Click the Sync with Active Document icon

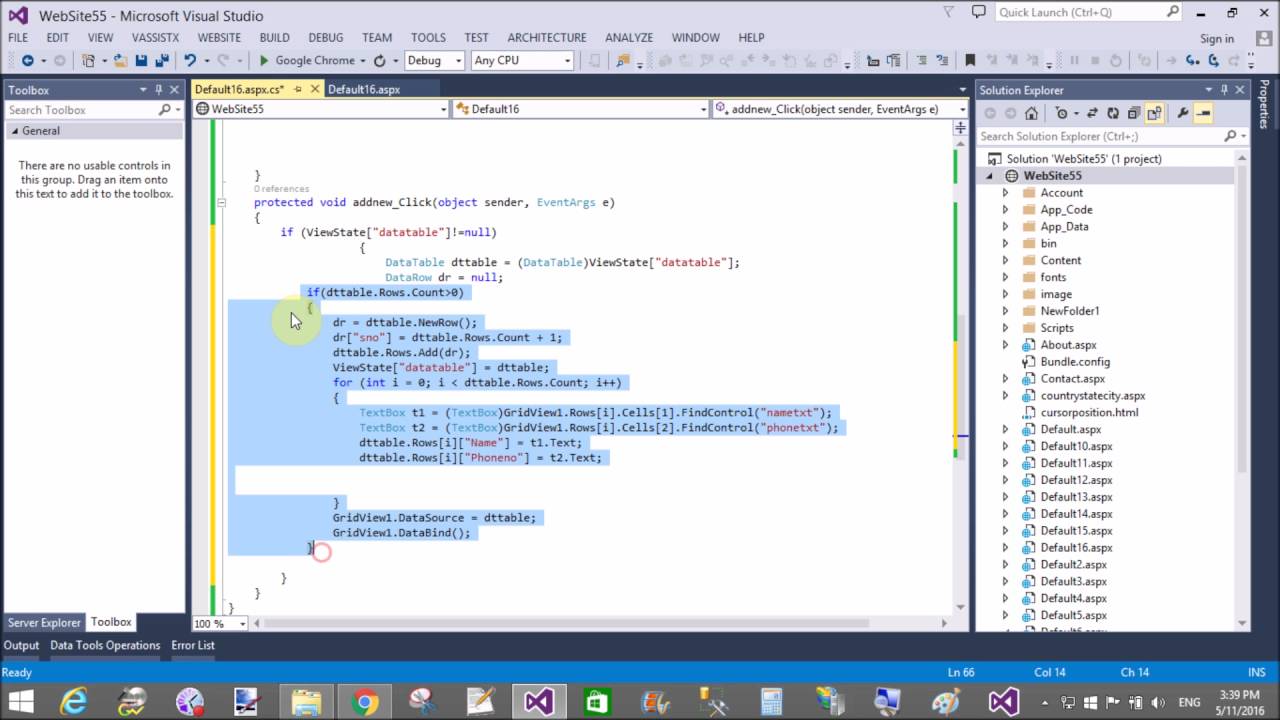pyautogui.click(x=1091, y=113)
